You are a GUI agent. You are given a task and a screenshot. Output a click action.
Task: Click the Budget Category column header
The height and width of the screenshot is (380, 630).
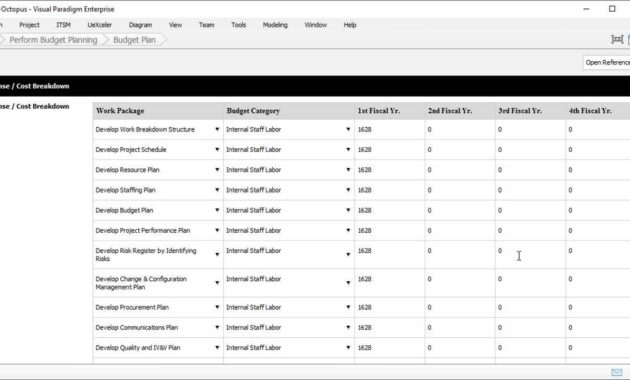pos(289,111)
